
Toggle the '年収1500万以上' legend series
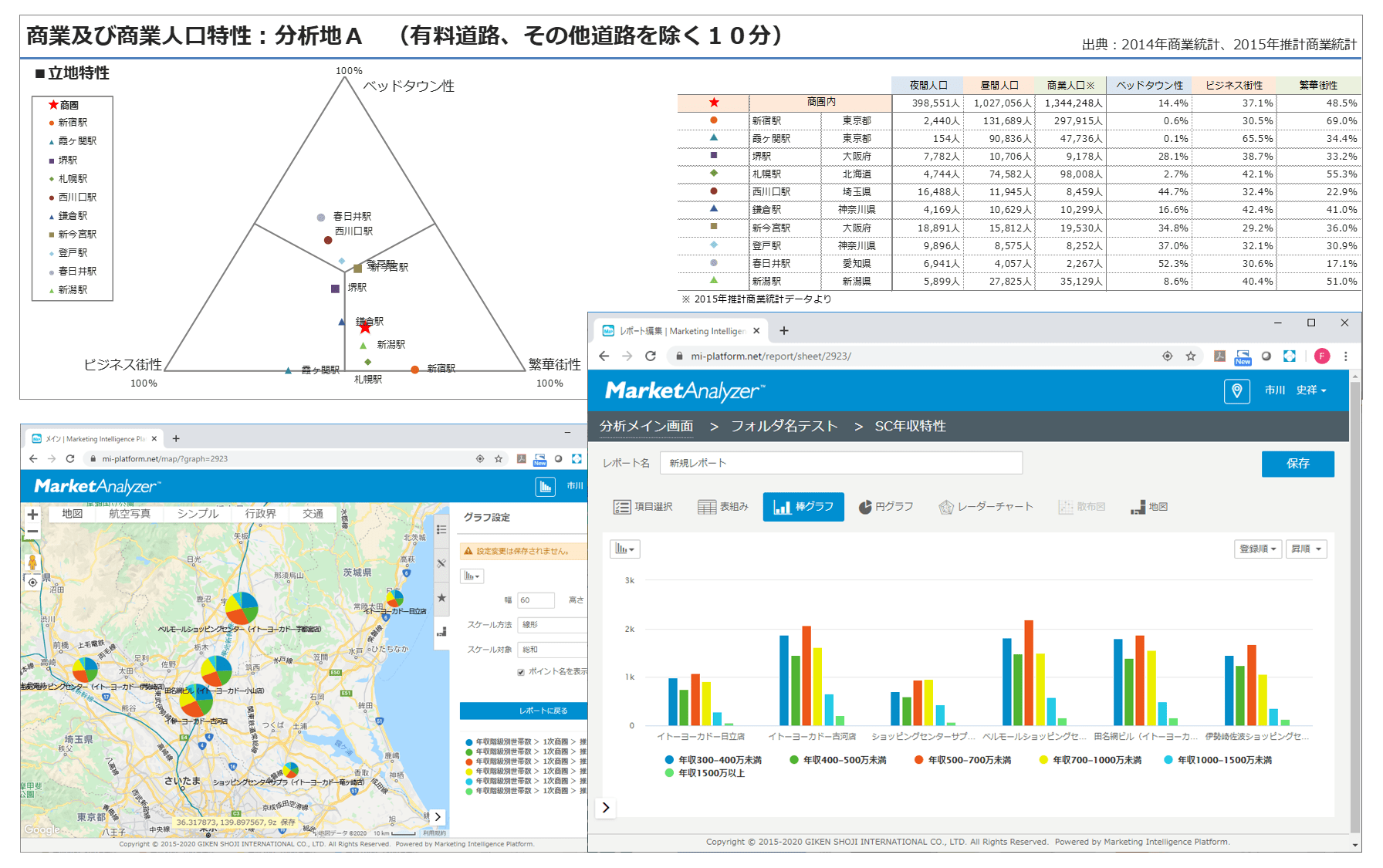(705, 773)
